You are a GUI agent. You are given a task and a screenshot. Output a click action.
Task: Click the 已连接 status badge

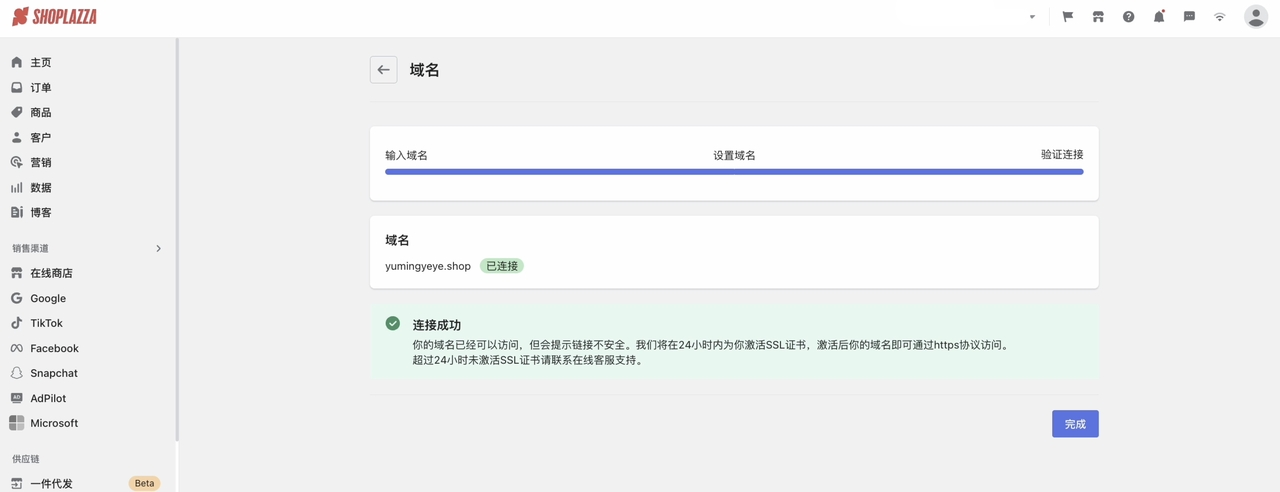501,266
